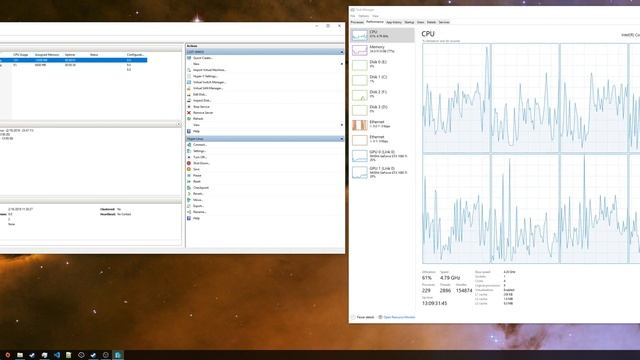
Task: Click Fewer details in Task Manager
Action: (x=362, y=317)
